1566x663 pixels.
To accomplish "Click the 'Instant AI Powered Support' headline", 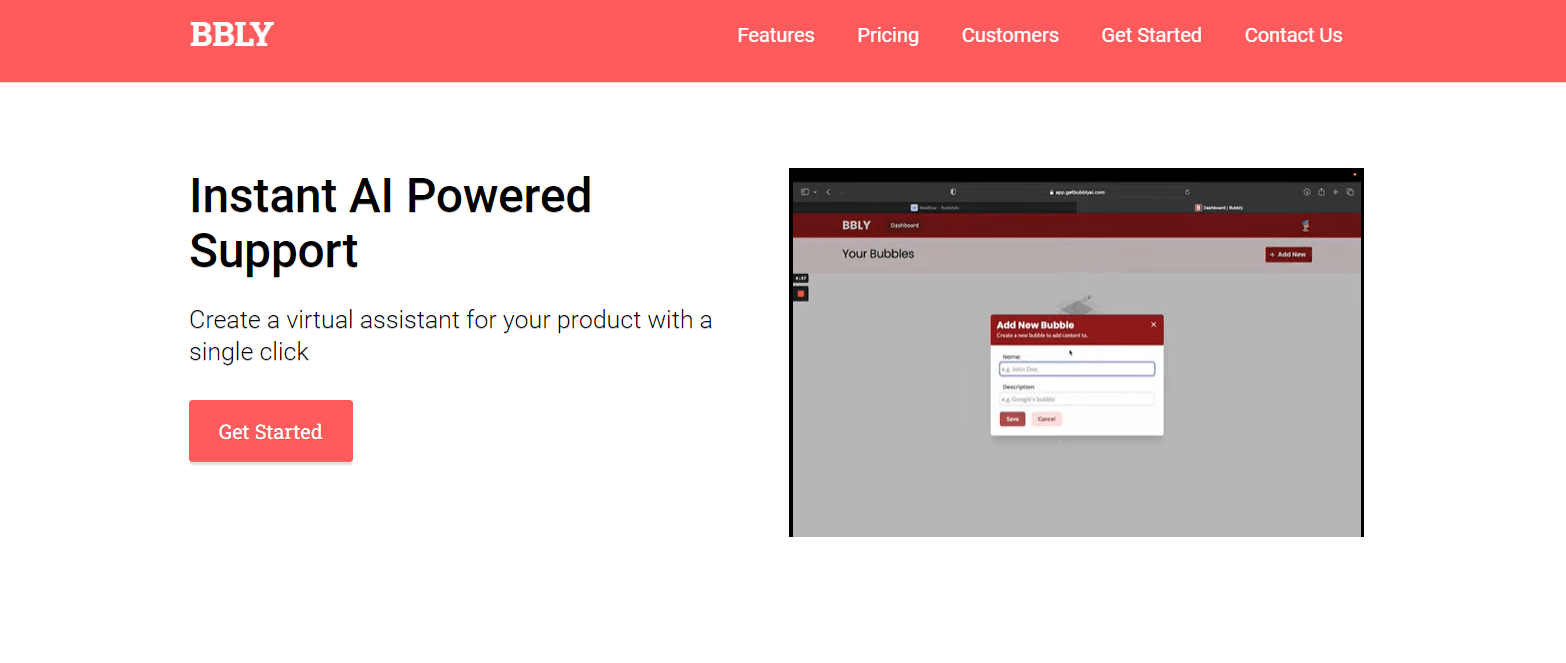I will tap(391, 223).
